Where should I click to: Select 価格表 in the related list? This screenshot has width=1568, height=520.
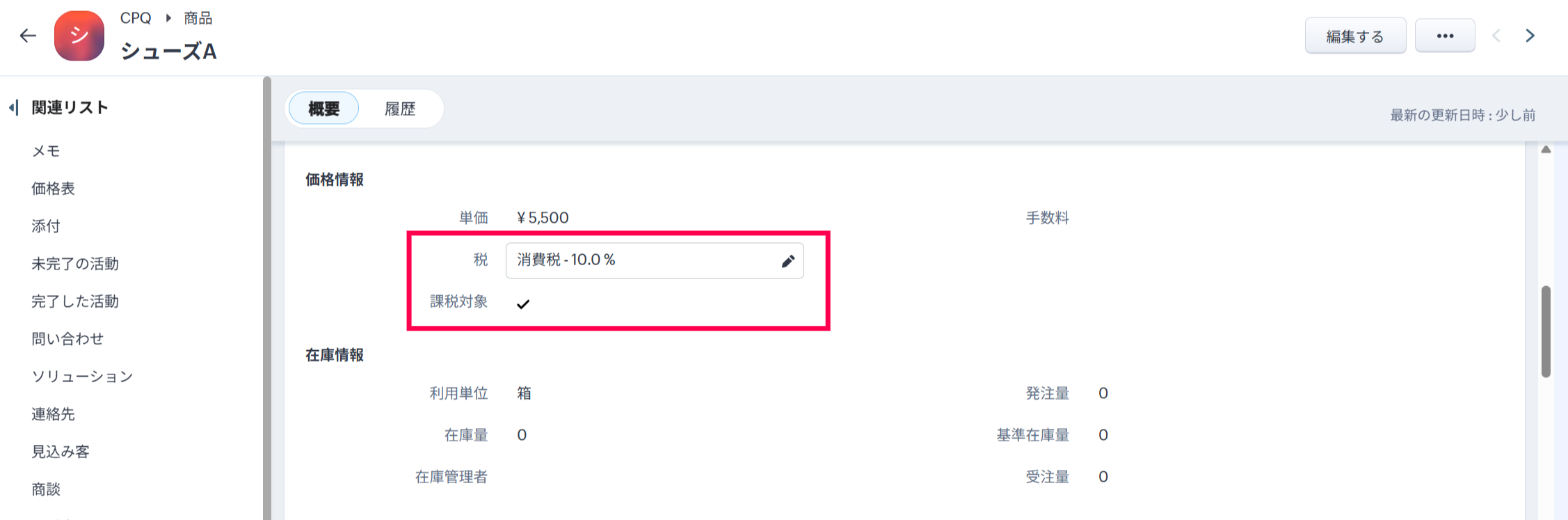[53, 189]
